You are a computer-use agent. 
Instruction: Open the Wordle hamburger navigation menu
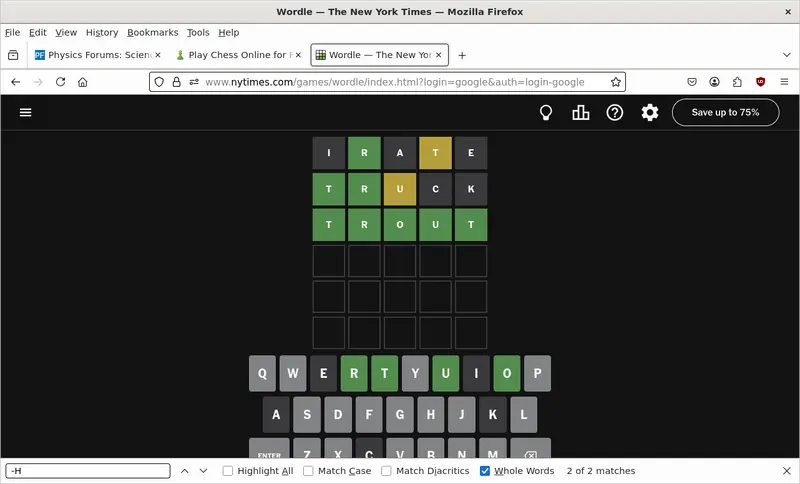point(26,112)
